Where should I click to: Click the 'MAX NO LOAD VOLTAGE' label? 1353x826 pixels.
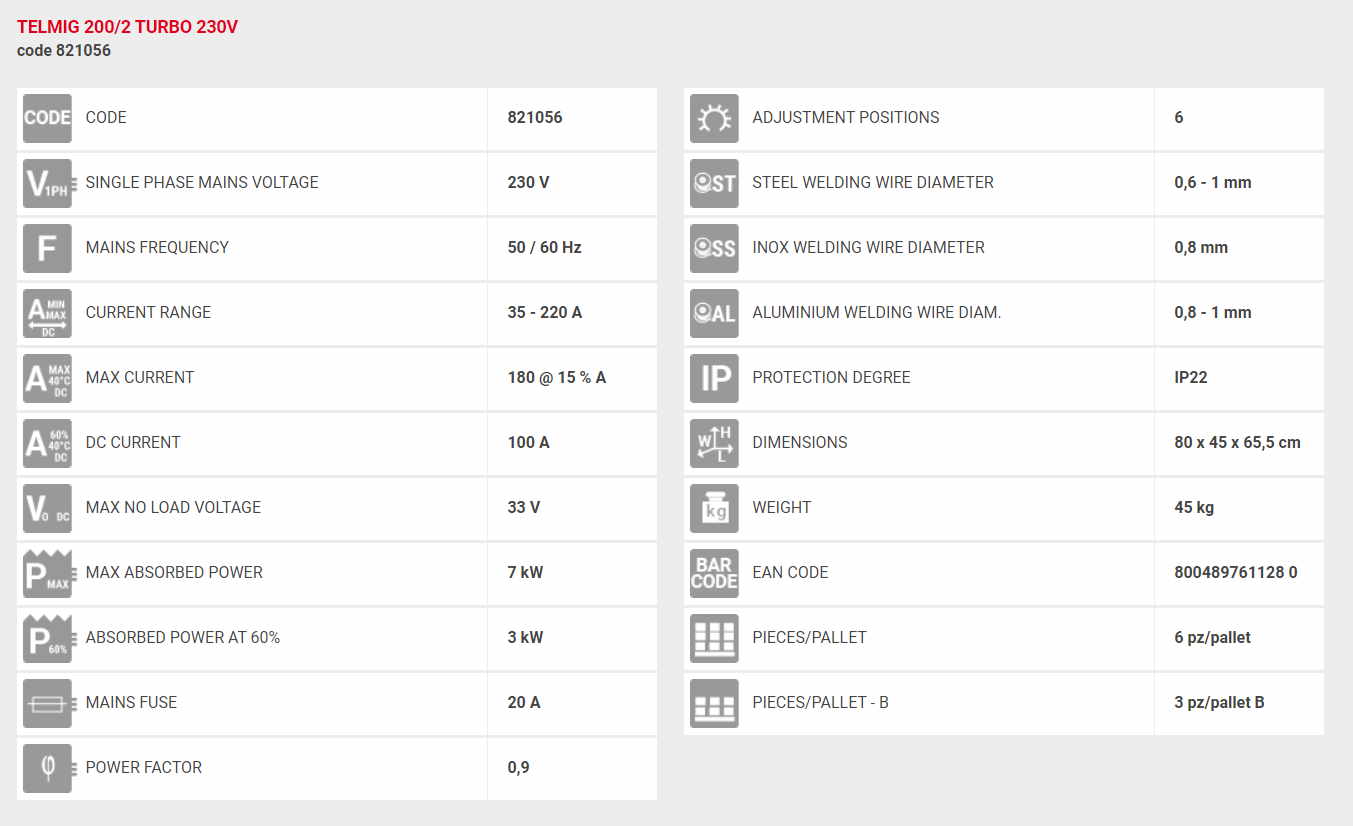pos(173,507)
